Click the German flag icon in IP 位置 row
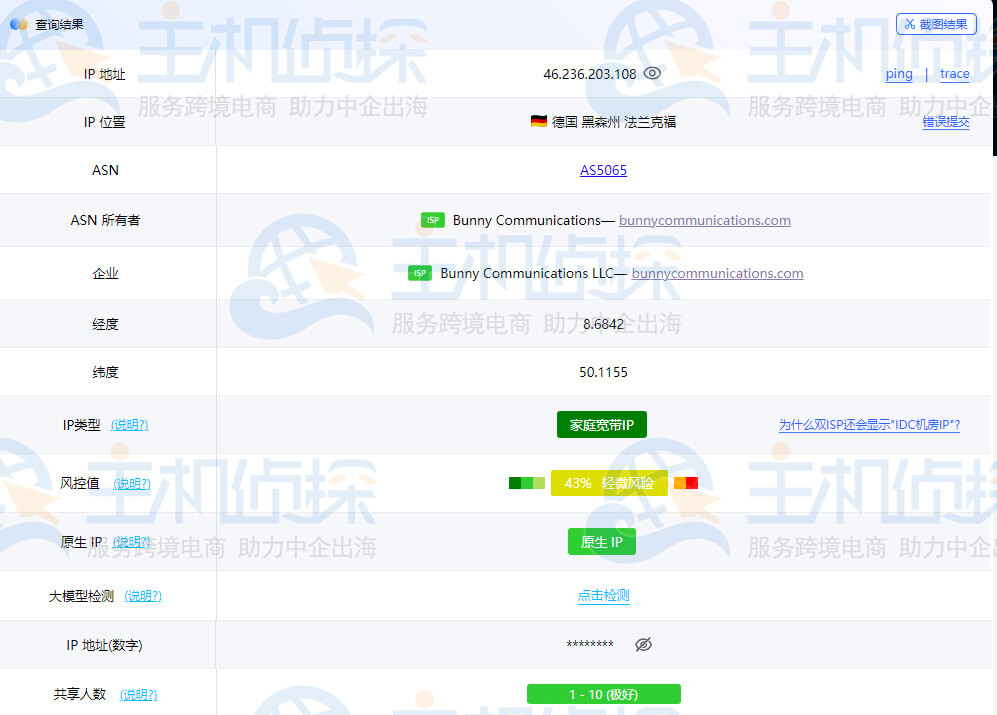Image resolution: width=997 pixels, height=715 pixels. 537,121
